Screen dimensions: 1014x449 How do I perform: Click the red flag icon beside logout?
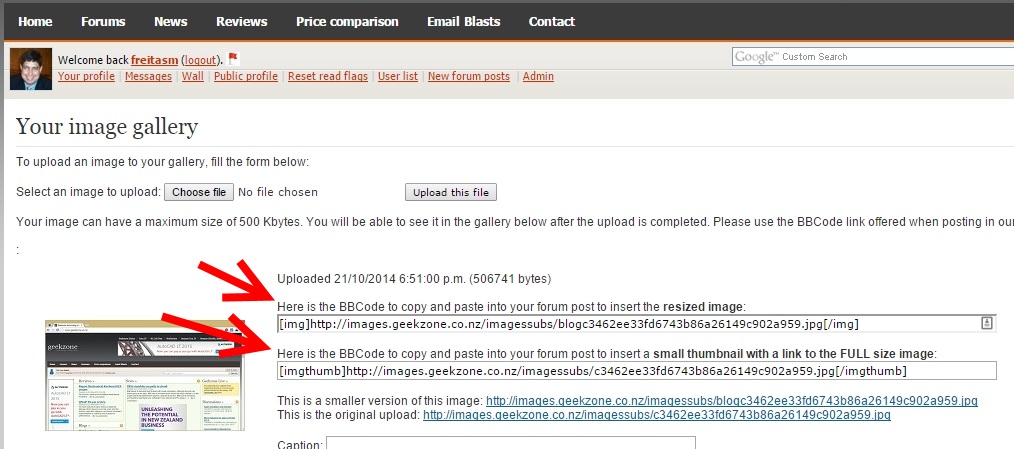tap(233, 59)
